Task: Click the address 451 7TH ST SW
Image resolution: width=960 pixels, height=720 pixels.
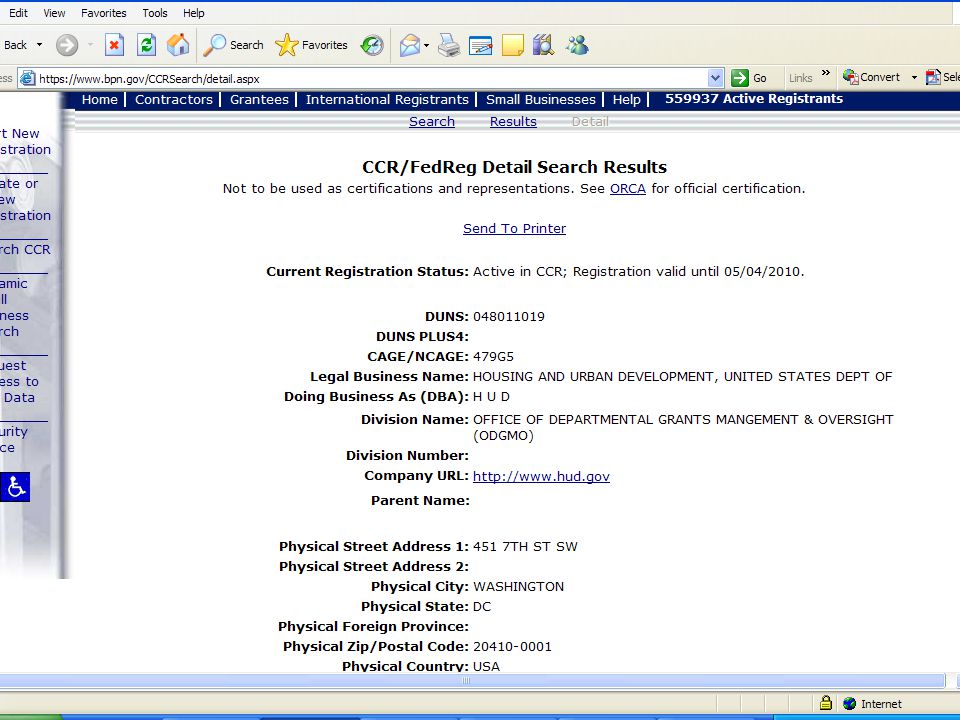Action: pyautogui.click(x=525, y=547)
